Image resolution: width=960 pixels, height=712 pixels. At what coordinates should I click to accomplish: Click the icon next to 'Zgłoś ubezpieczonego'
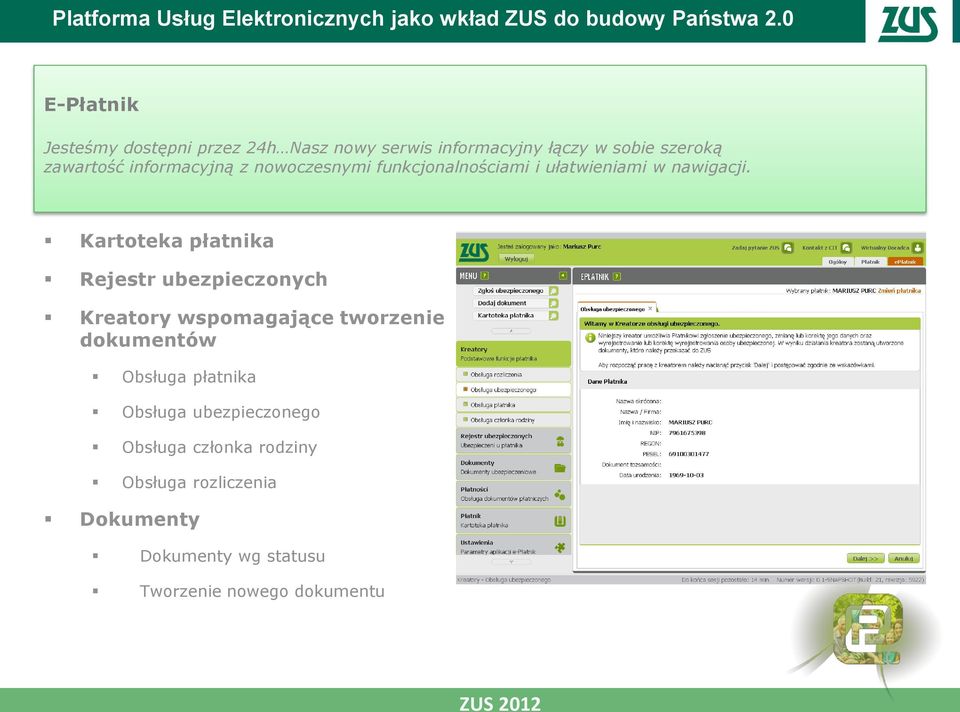(553, 291)
